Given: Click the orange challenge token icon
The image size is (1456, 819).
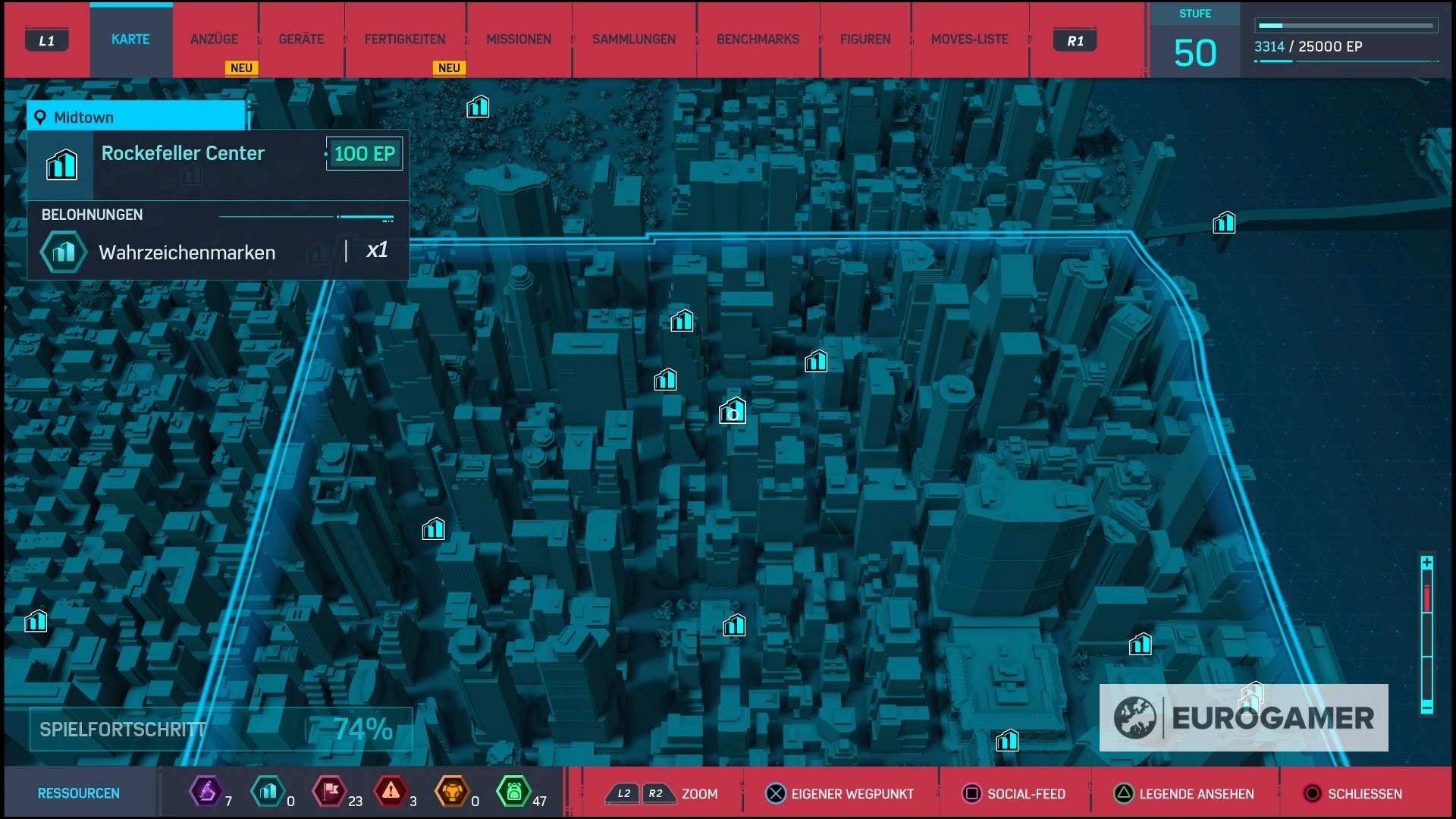Looking at the screenshot, I should pyautogui.click(x=452, y=792).
